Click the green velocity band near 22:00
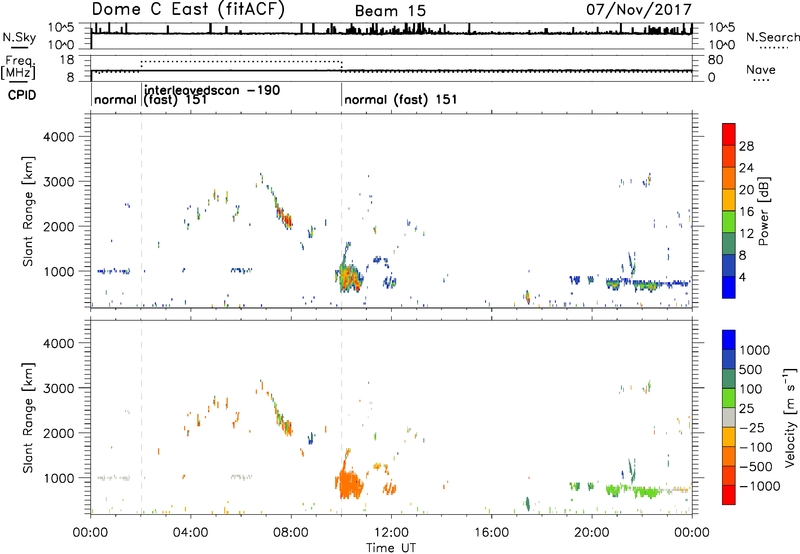The height and width of the screenshot is (554, 800). (x=645, y=492)
